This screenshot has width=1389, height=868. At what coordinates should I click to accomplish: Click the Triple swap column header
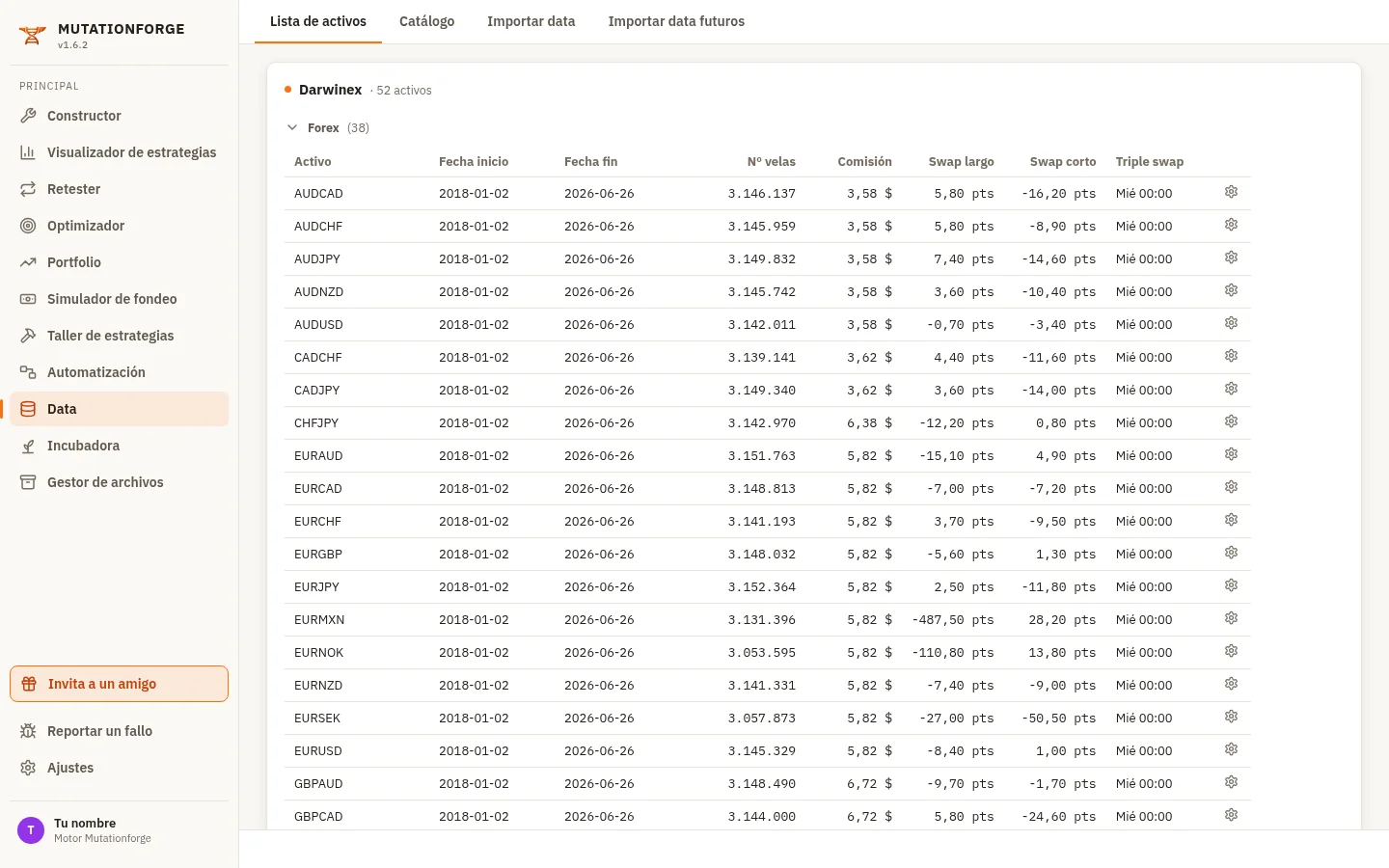(x=1150, y=162)
